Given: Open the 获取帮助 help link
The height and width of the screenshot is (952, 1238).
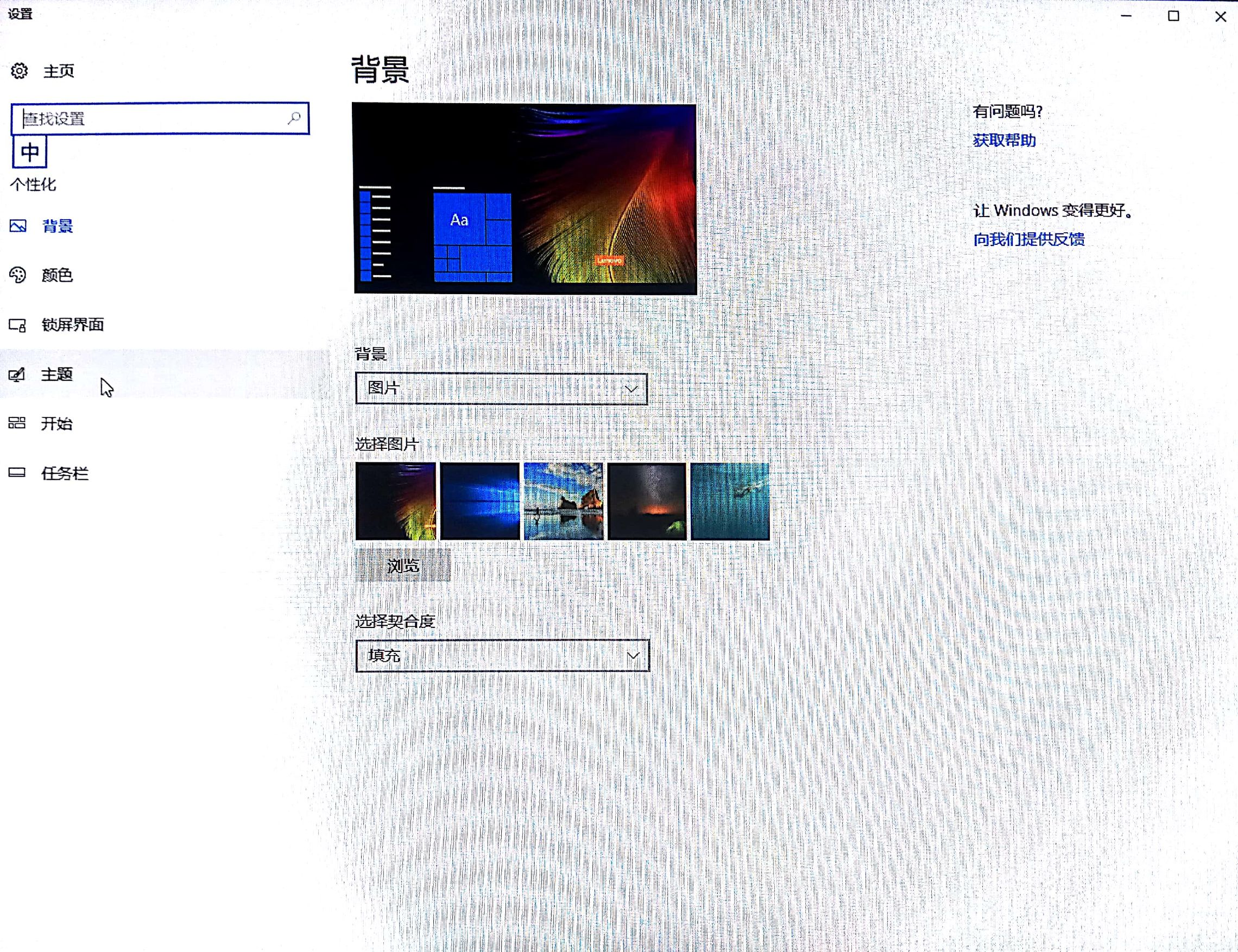Looking at the screenshot, I should (1004, 141).
